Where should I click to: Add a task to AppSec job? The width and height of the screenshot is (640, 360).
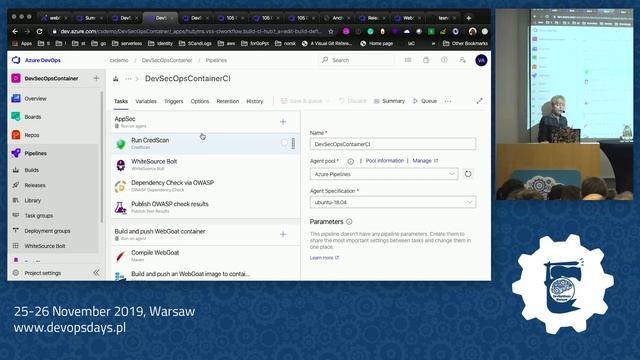283,122
